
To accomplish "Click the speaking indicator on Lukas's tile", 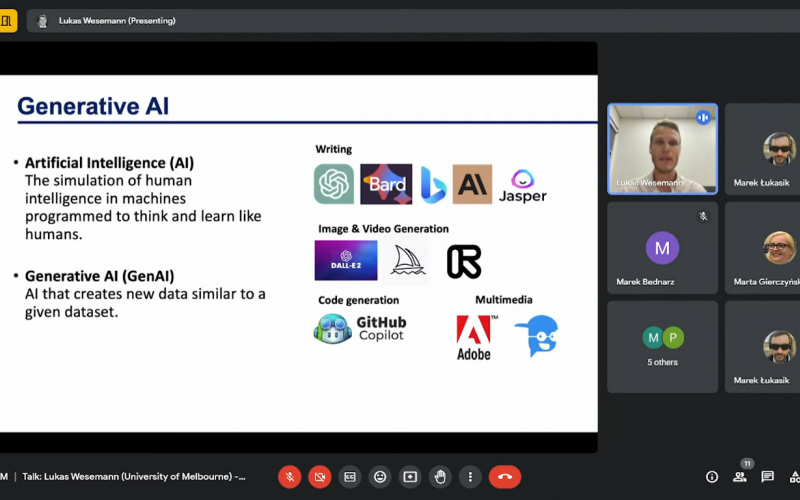I will (703, 118).
